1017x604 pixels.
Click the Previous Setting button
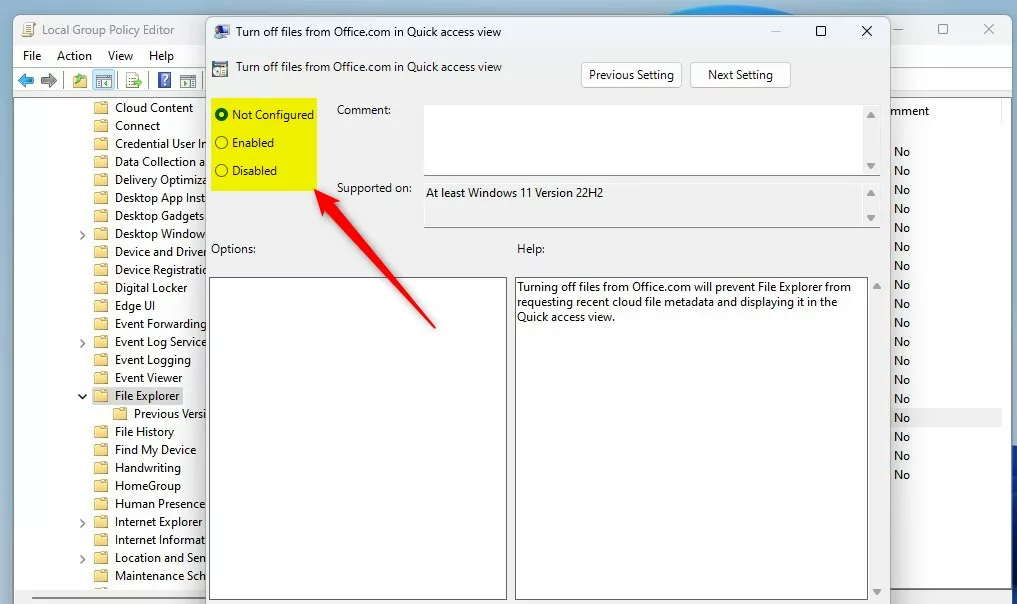(x=631, y=75)
